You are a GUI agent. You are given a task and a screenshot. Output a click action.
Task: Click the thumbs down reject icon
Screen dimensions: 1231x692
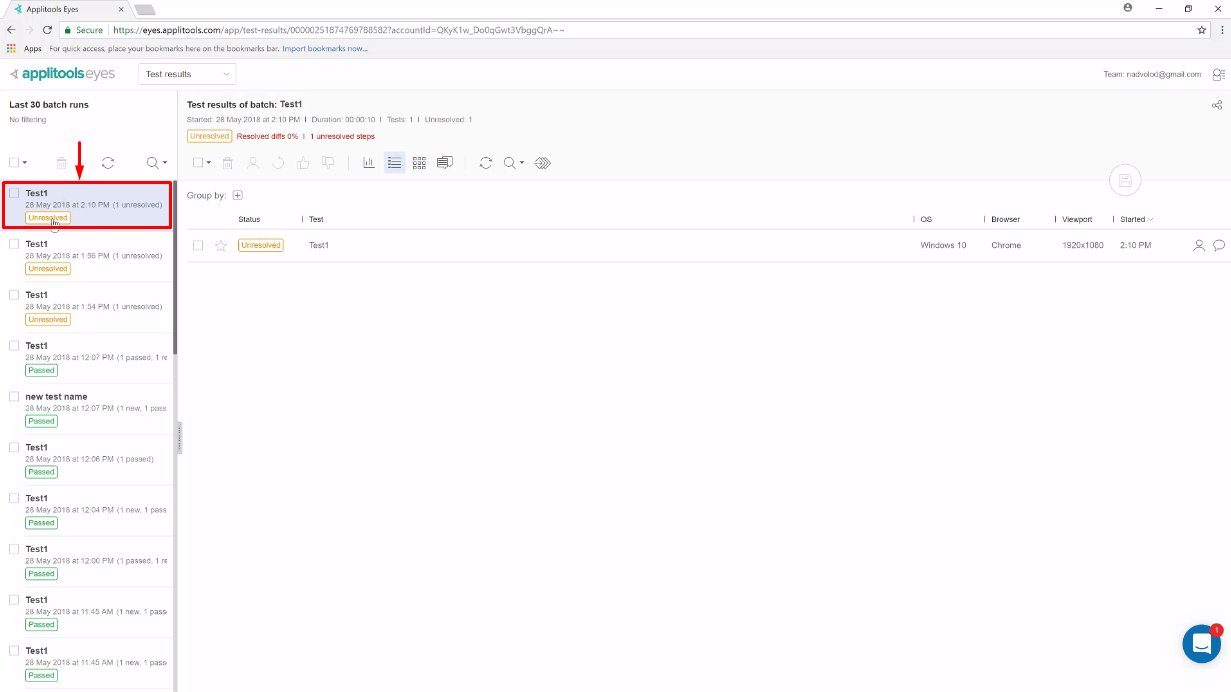coord(328,162)
